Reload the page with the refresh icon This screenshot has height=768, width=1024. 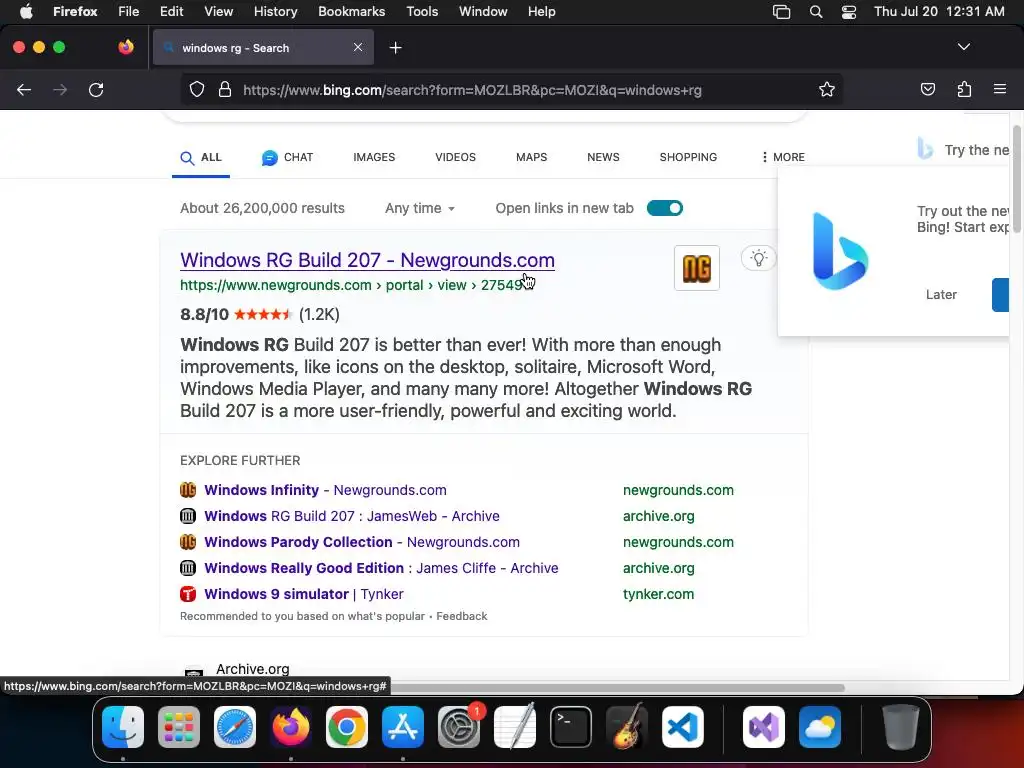click(x=96, y=90)
